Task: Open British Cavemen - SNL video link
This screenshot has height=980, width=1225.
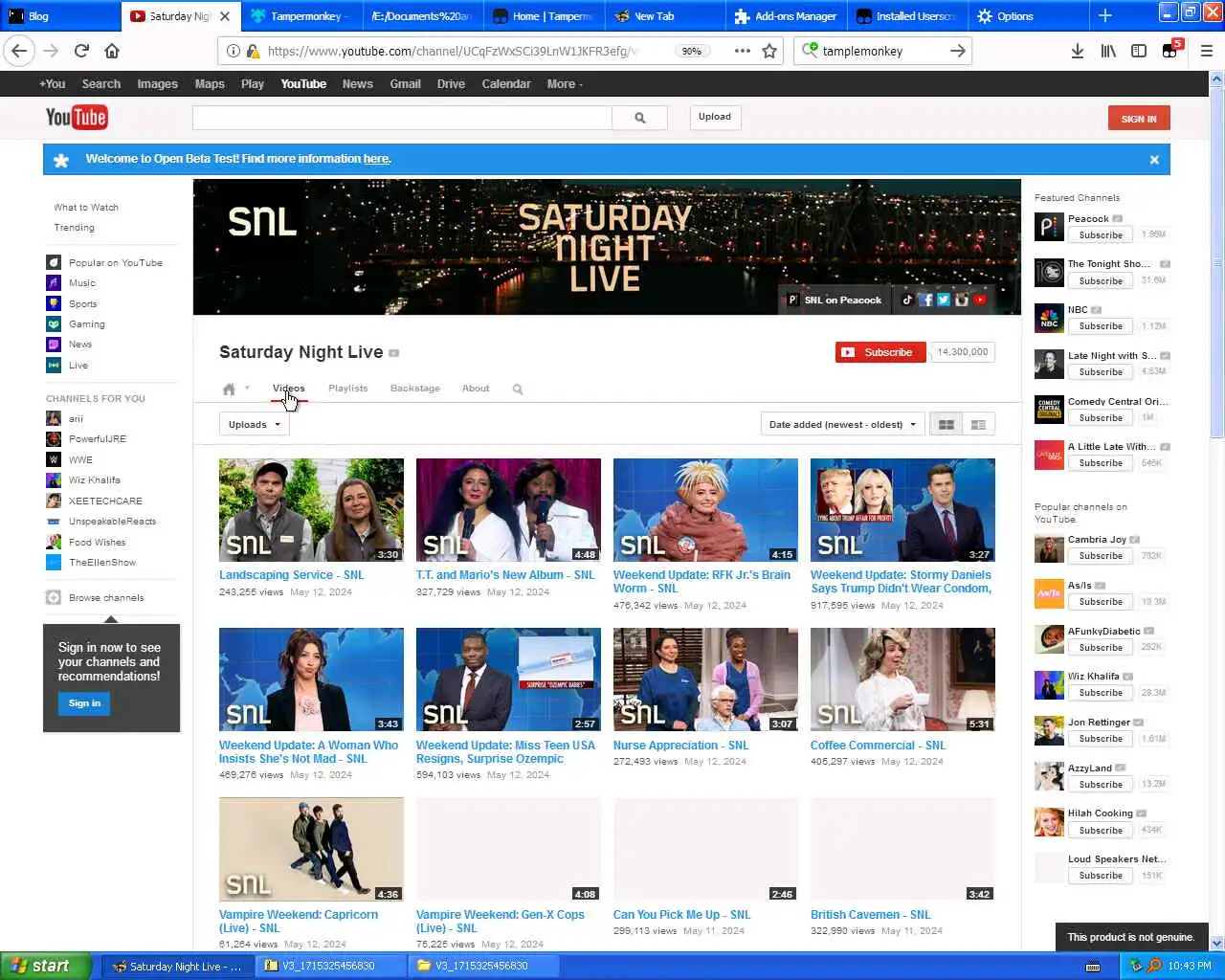Action: click(x=870, y=915)
